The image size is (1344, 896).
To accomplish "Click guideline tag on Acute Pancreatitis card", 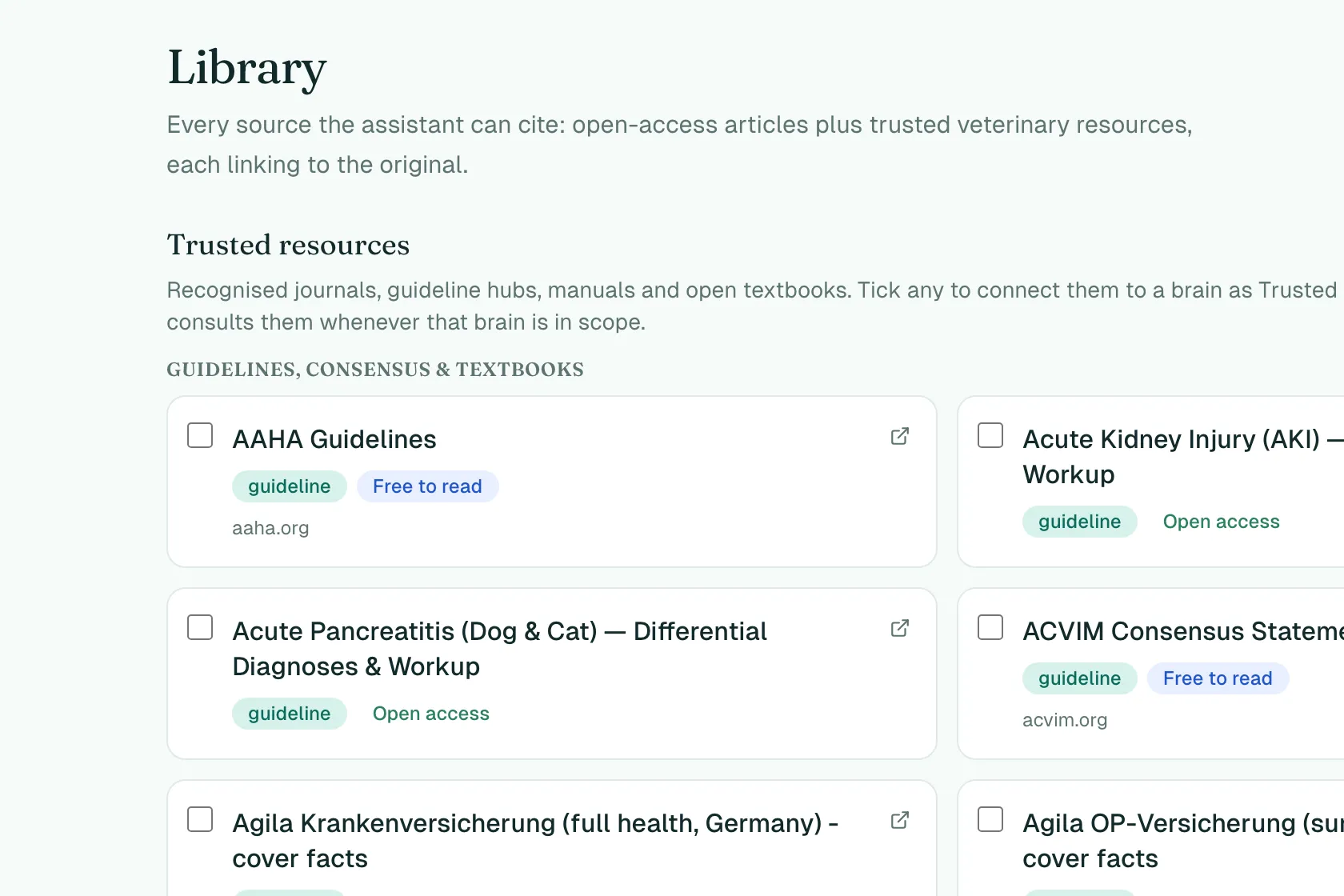I will (290, 714).
